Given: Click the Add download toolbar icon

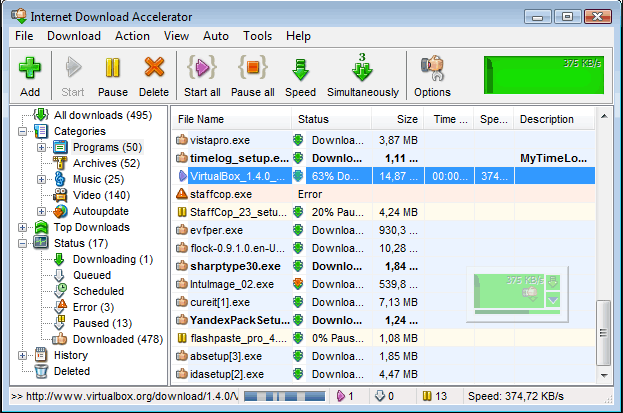Looking at the screenshot, I should coord(30,68).
